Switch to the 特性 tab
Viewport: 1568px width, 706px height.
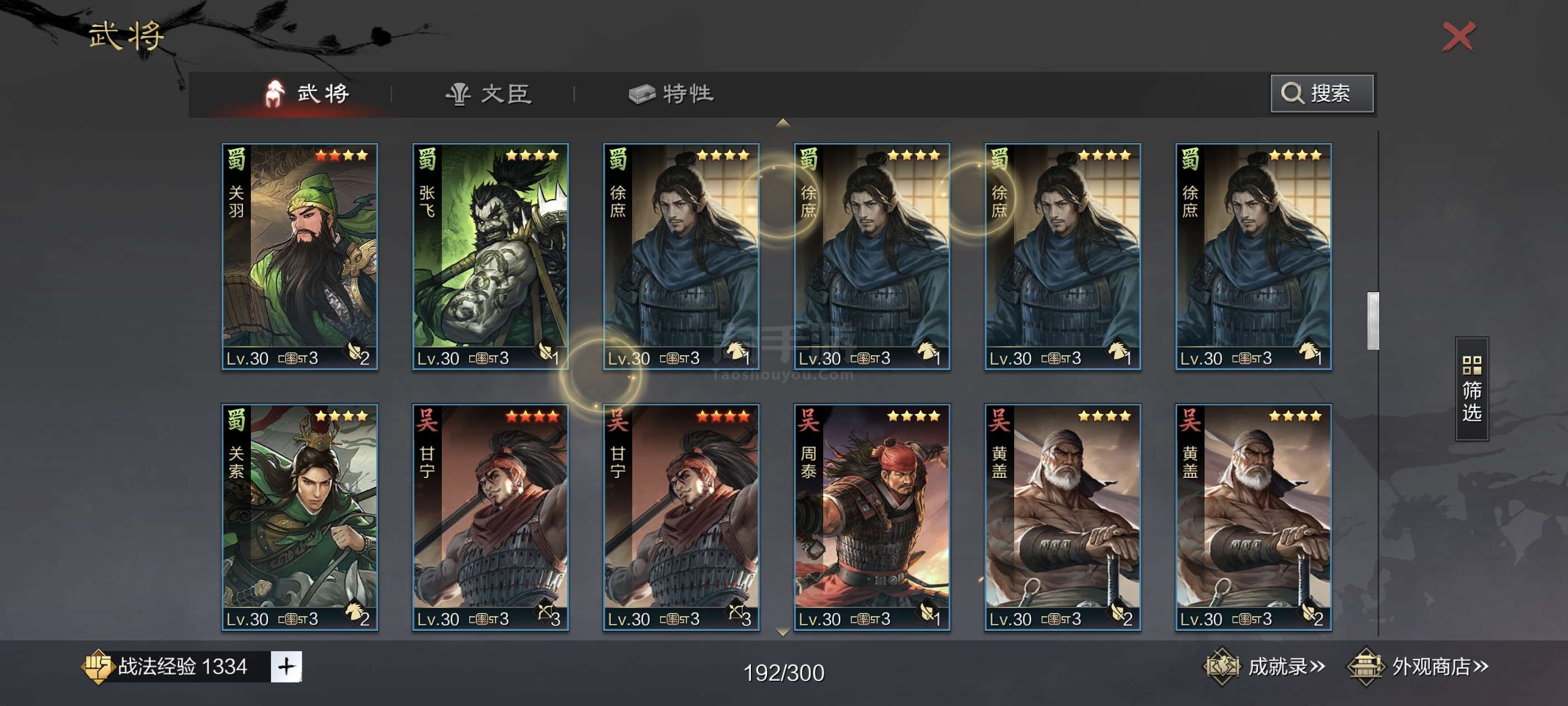671,95
